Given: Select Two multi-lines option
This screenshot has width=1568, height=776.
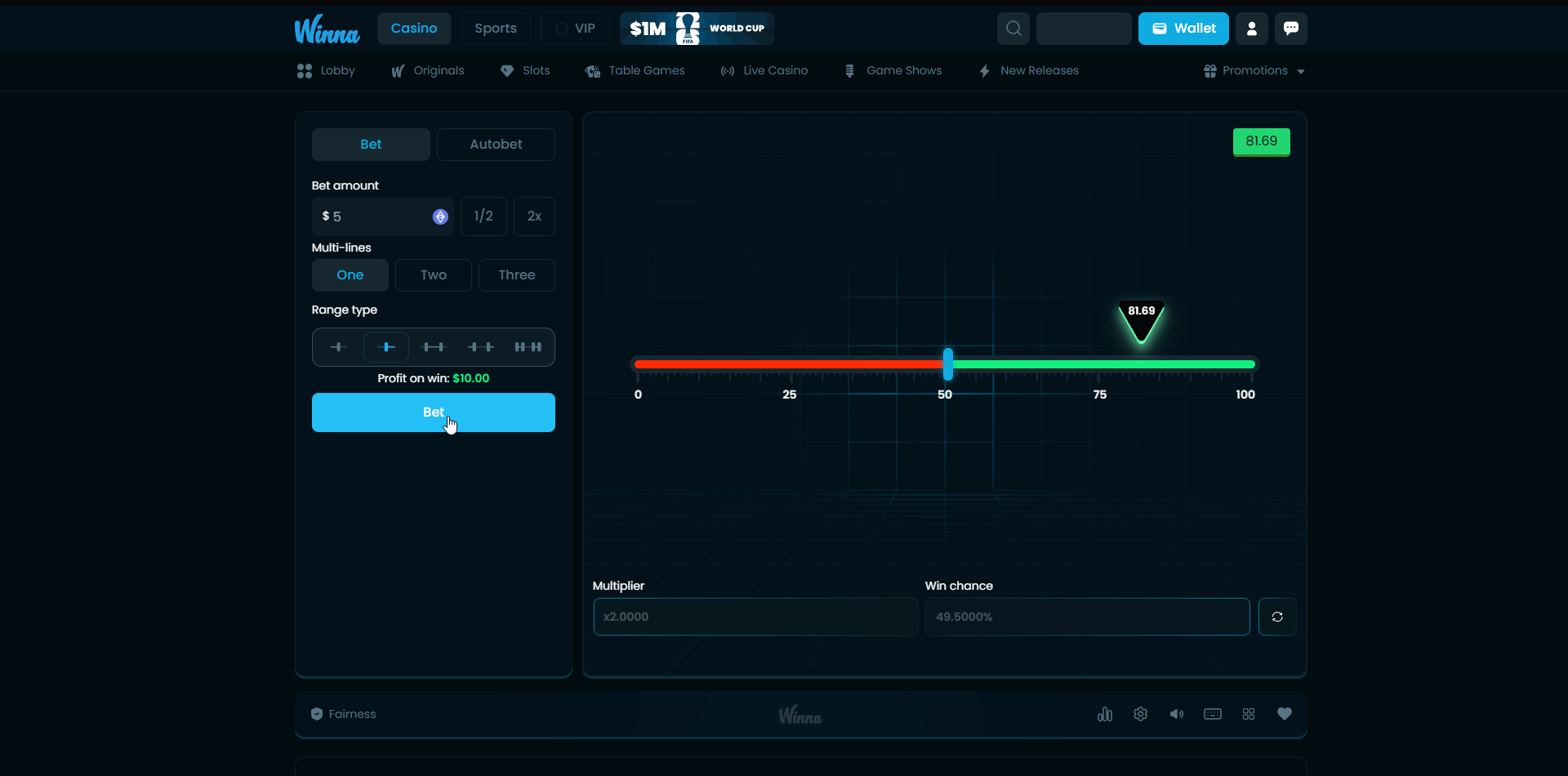Looking at the screenshot, I should click(434, 275).
